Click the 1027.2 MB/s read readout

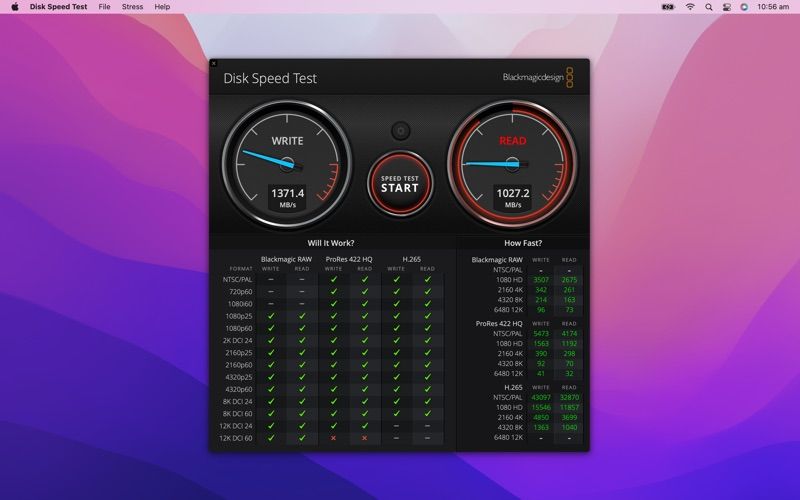click(513, 198)
